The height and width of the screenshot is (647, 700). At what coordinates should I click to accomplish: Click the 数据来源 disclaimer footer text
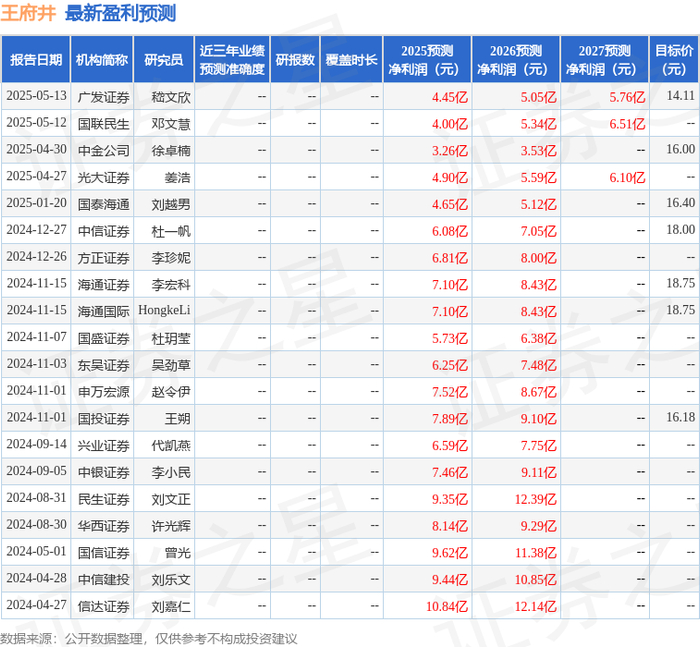coord(148,639)
